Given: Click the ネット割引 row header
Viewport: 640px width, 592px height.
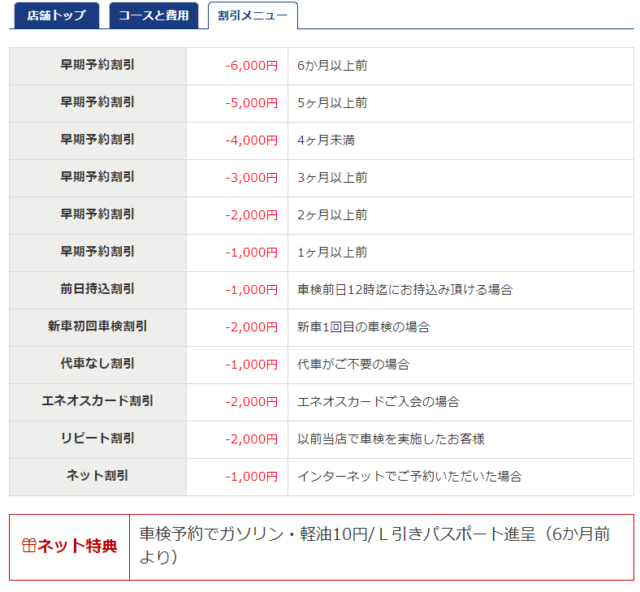Looking at the screenshot, I should pyautogui.click(x=98, y=476).
